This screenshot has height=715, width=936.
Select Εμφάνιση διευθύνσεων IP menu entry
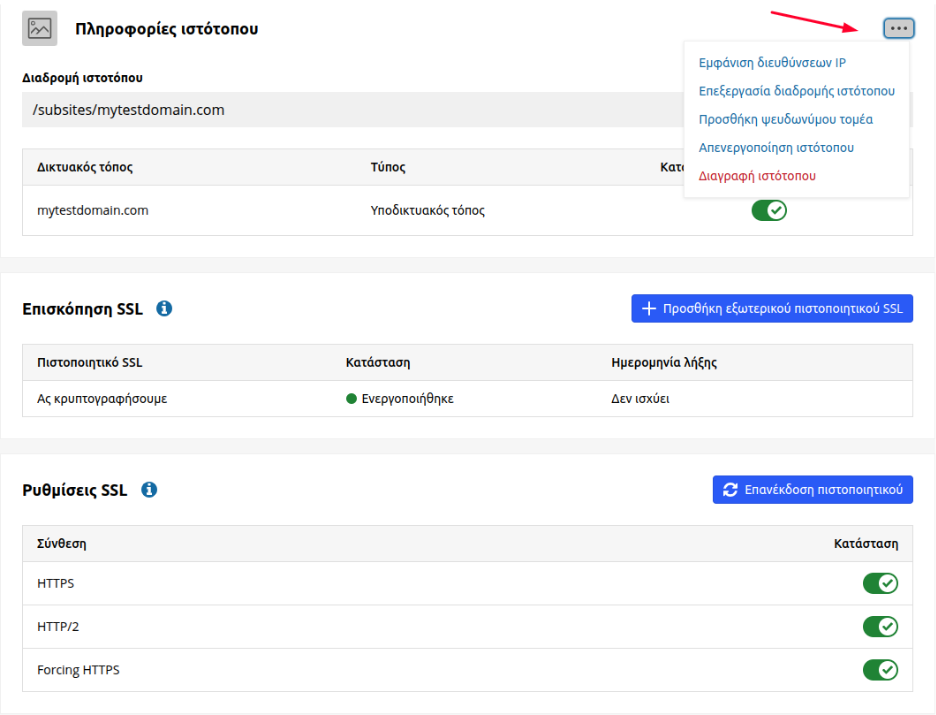[x=772, y=63]
